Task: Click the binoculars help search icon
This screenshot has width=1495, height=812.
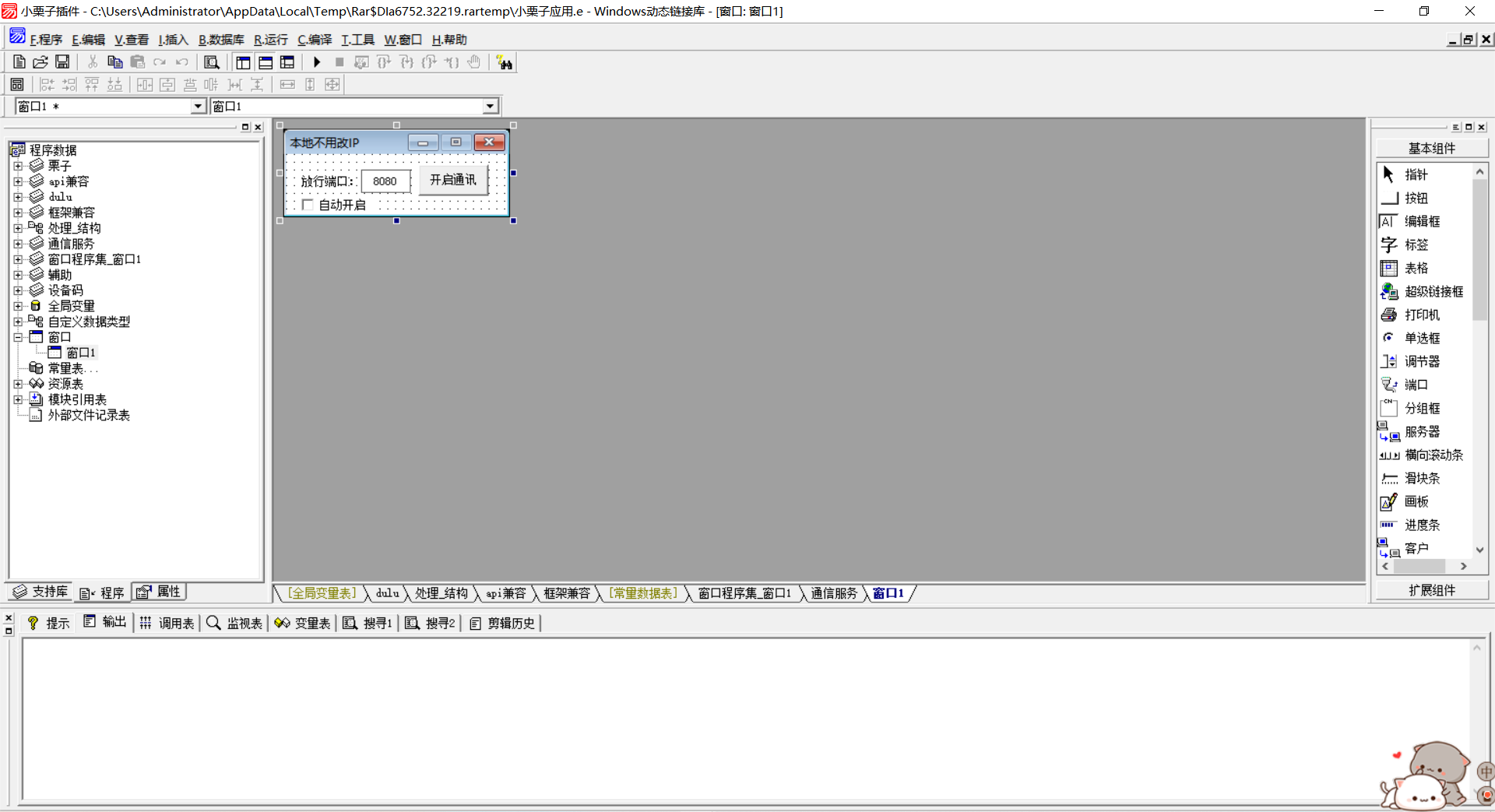Action: coord(505,63)
